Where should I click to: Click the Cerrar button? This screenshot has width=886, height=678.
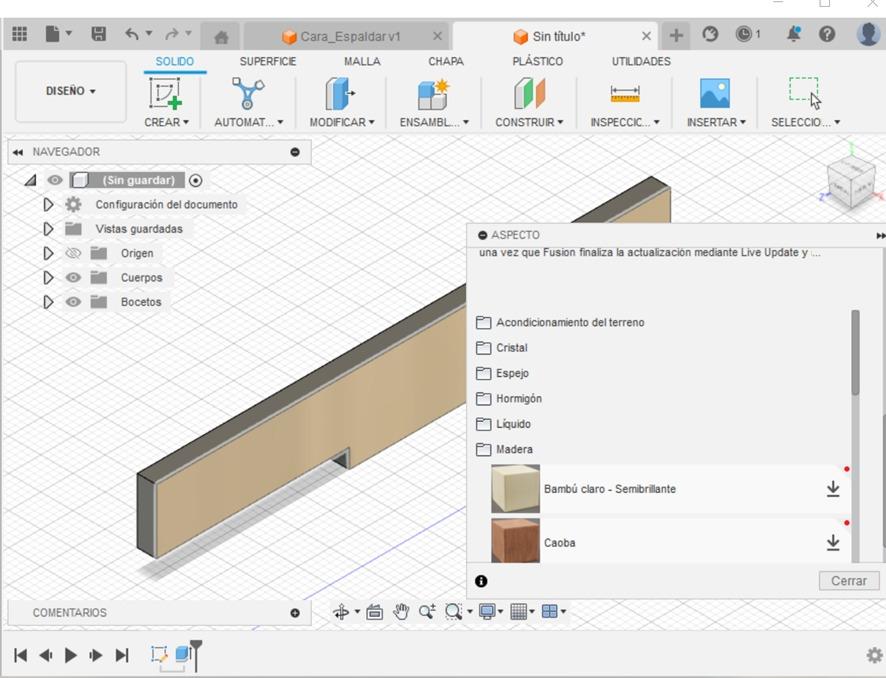pyautogui.click(x=849, y=581)
